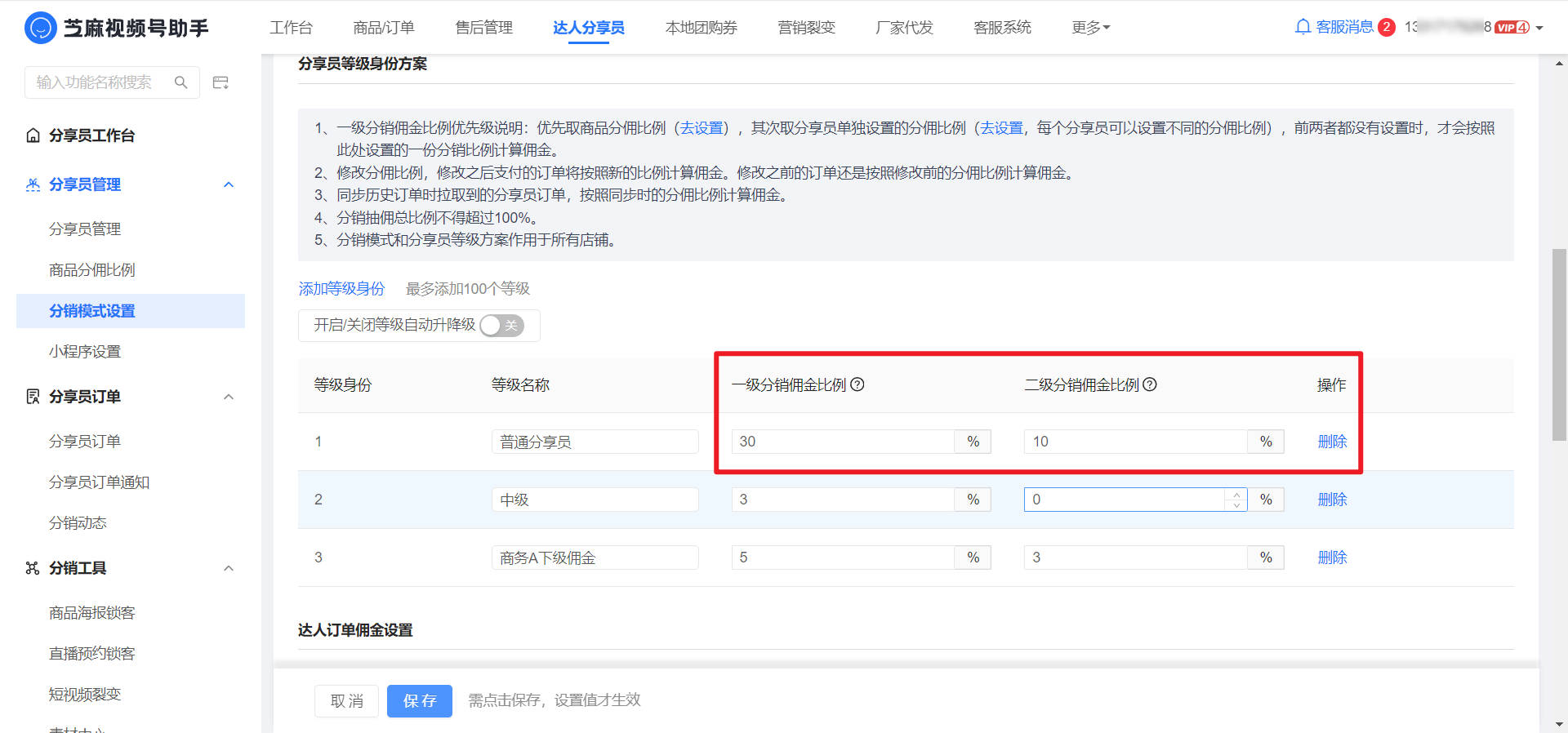Open the 工作台 tab
1568x733 pixels.
coord(292,28)
